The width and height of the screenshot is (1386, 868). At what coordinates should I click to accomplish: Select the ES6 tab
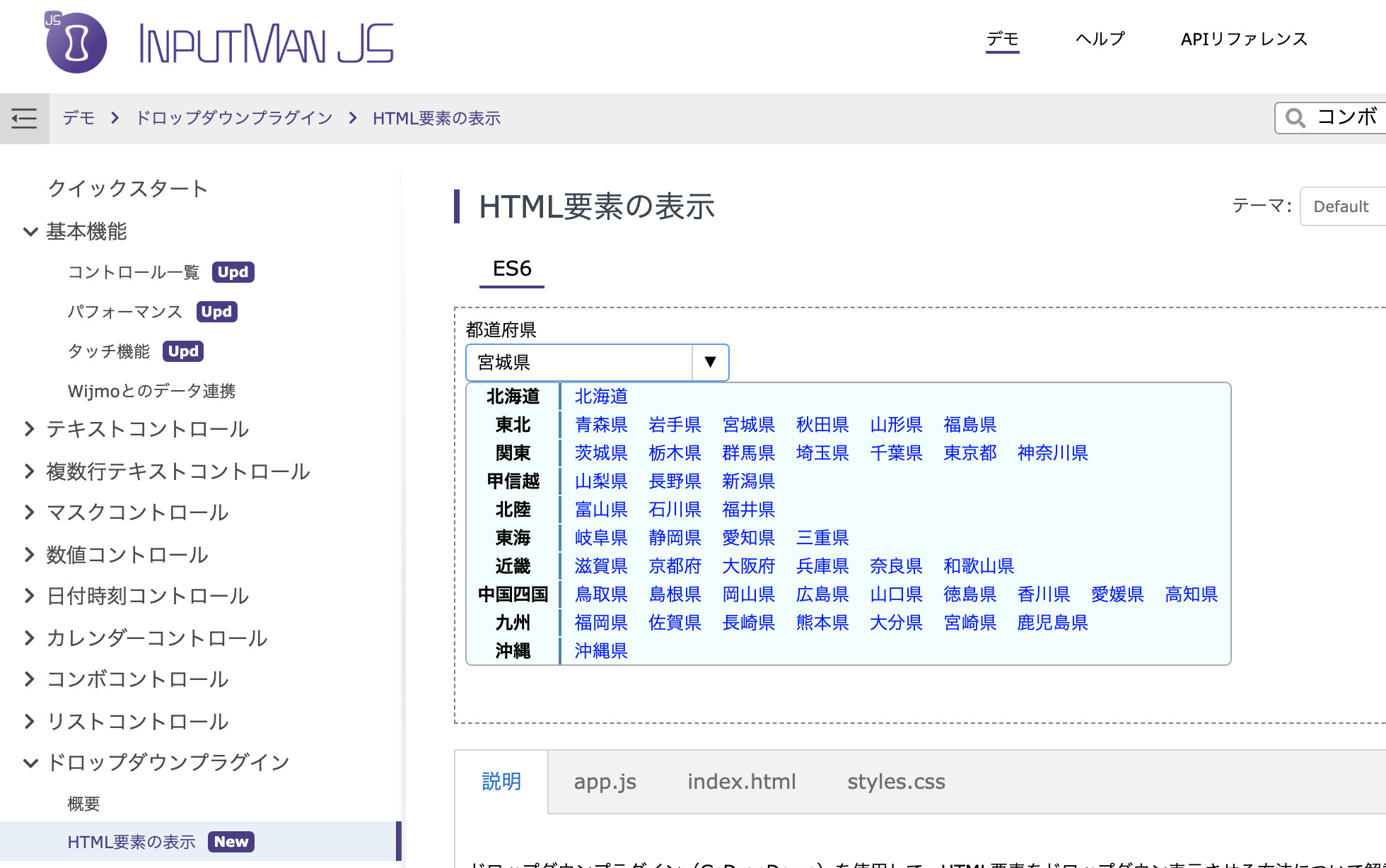(x=512, y=269)
